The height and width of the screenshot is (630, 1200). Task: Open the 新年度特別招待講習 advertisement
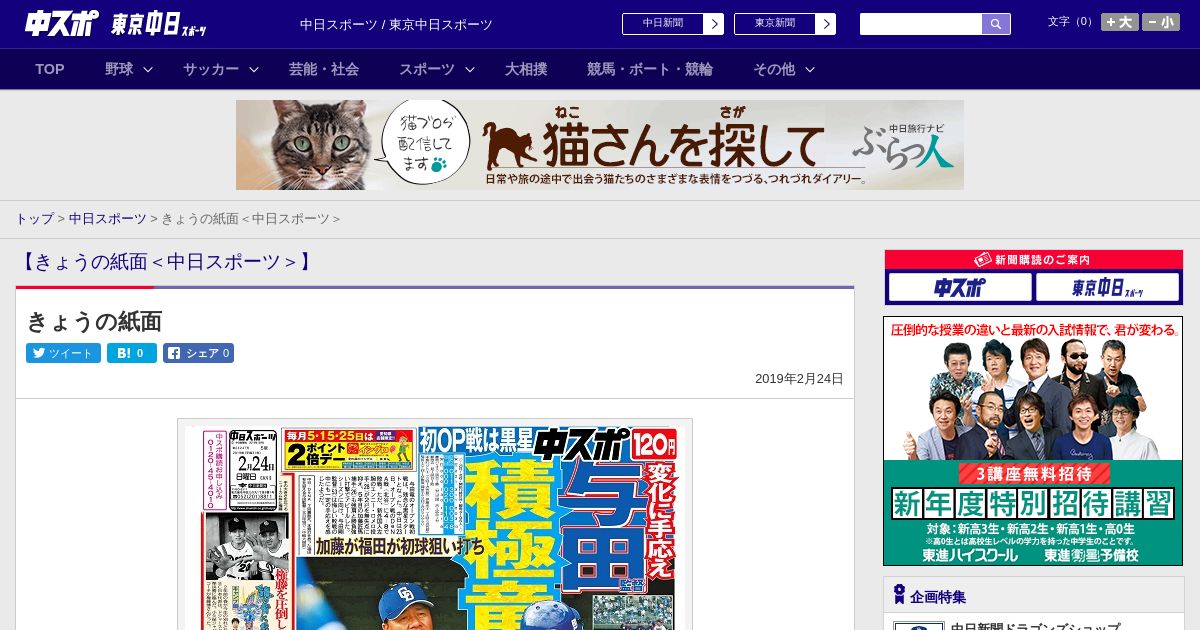coord(1033,441)
